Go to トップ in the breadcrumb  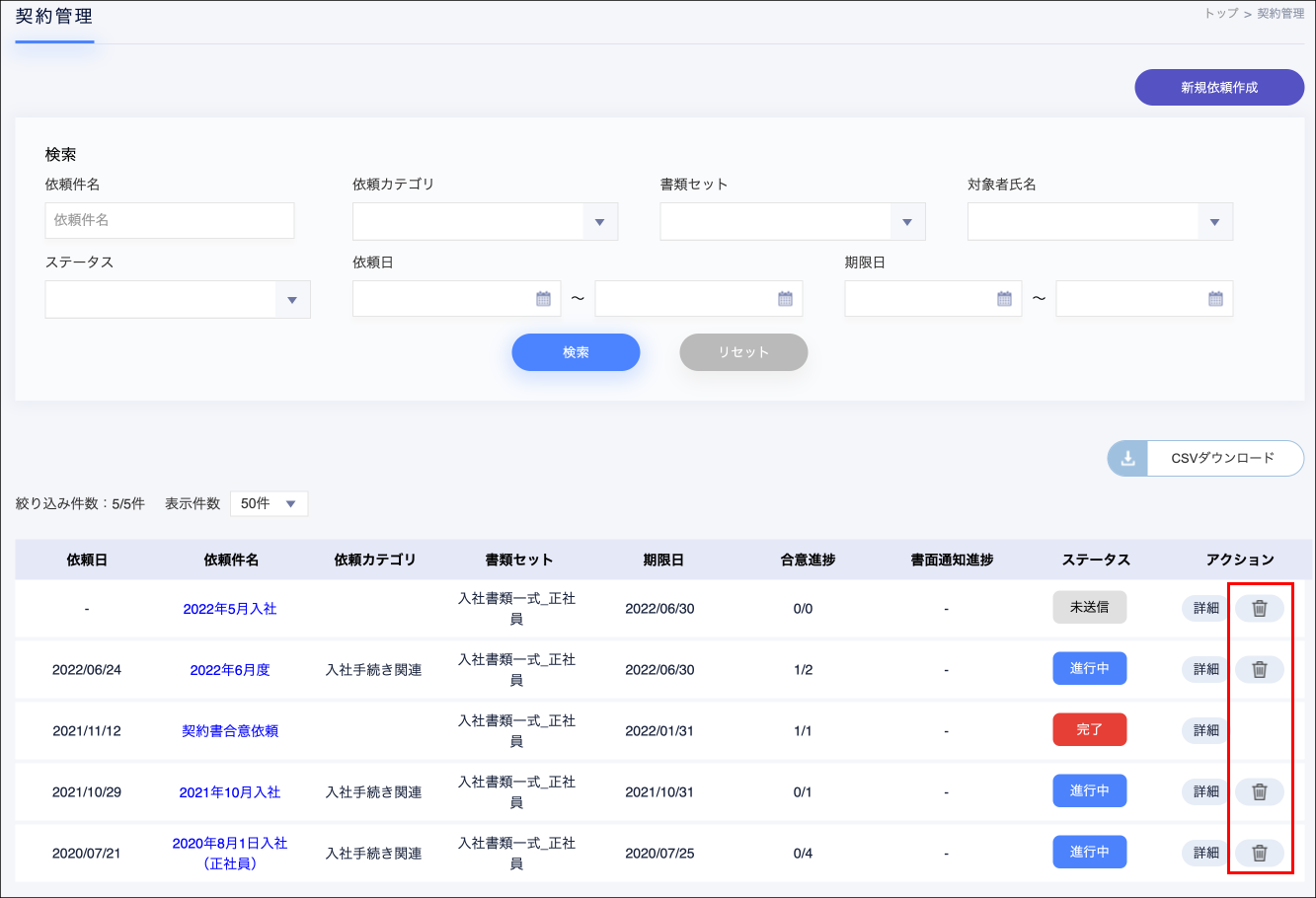click(1220, 14)
